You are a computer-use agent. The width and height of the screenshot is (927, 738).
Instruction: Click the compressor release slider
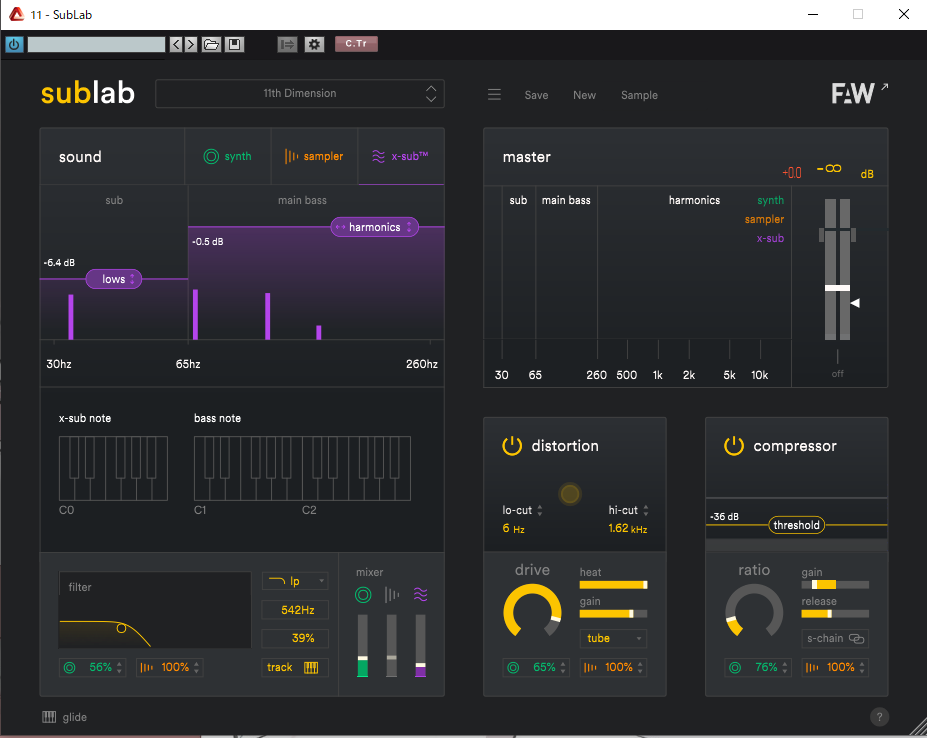tap(835, 614)
